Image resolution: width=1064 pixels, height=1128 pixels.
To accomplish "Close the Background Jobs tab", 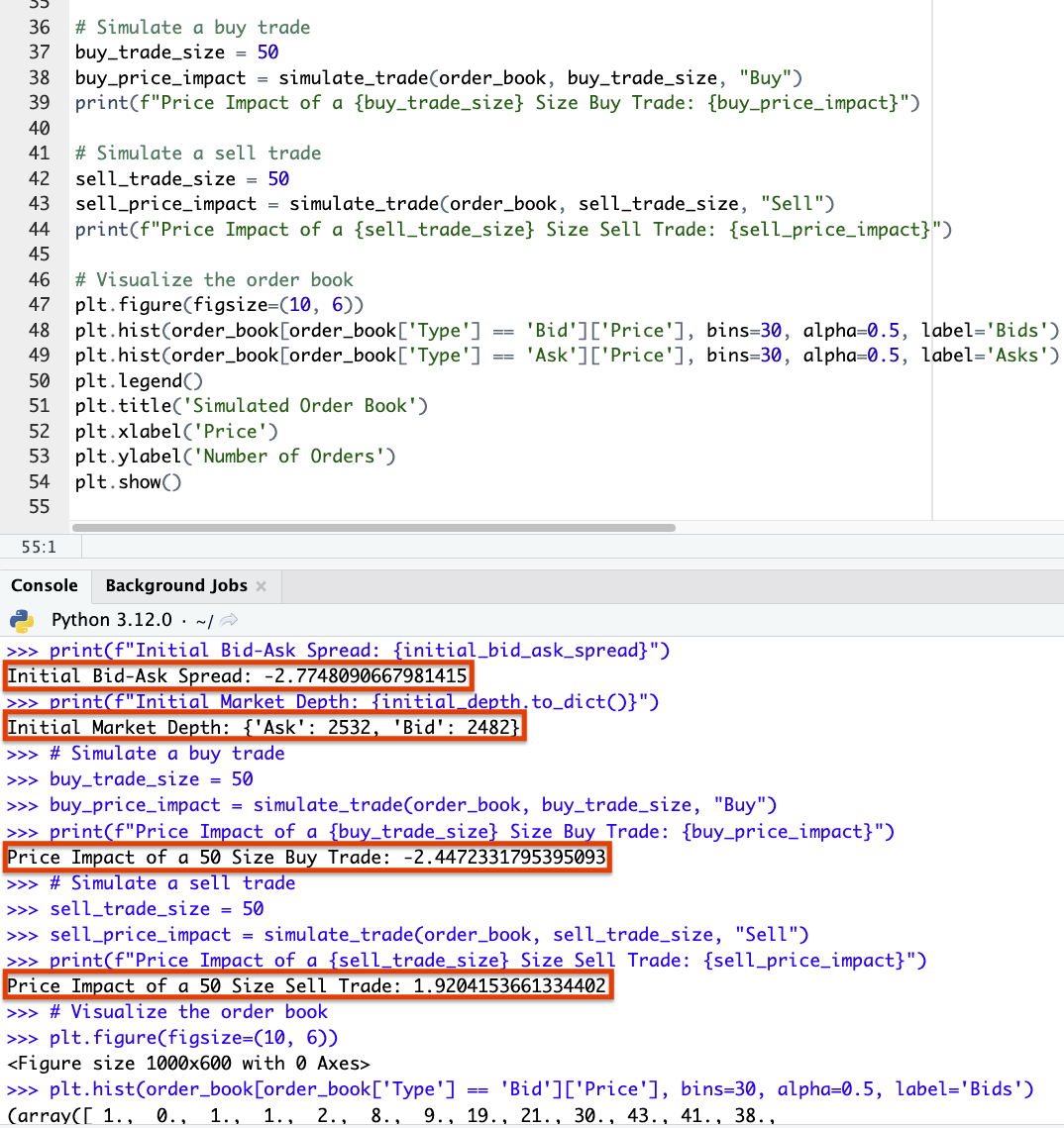I will point(262,586).
